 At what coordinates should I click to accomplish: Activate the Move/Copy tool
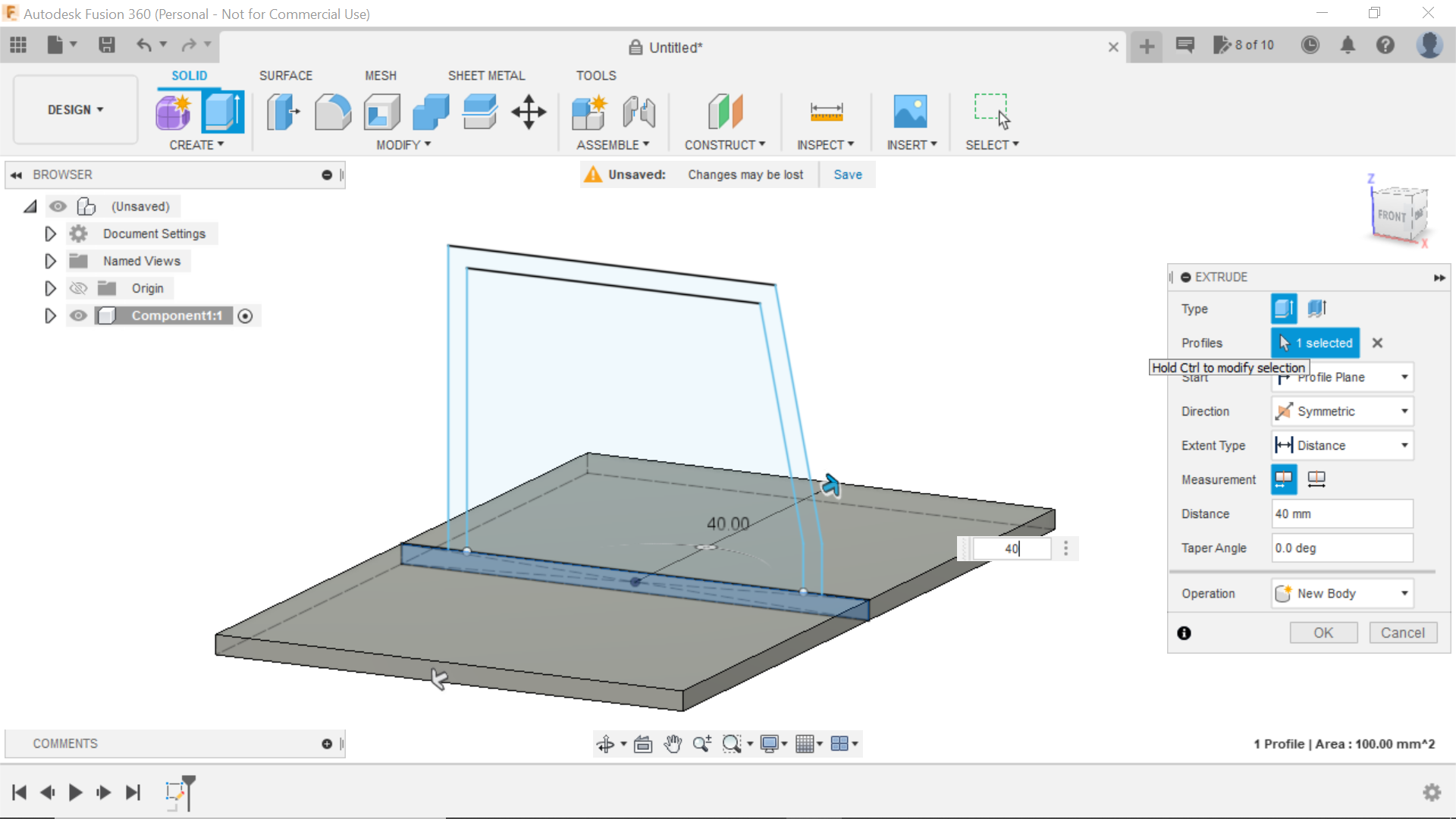click(x=527, y=111)
